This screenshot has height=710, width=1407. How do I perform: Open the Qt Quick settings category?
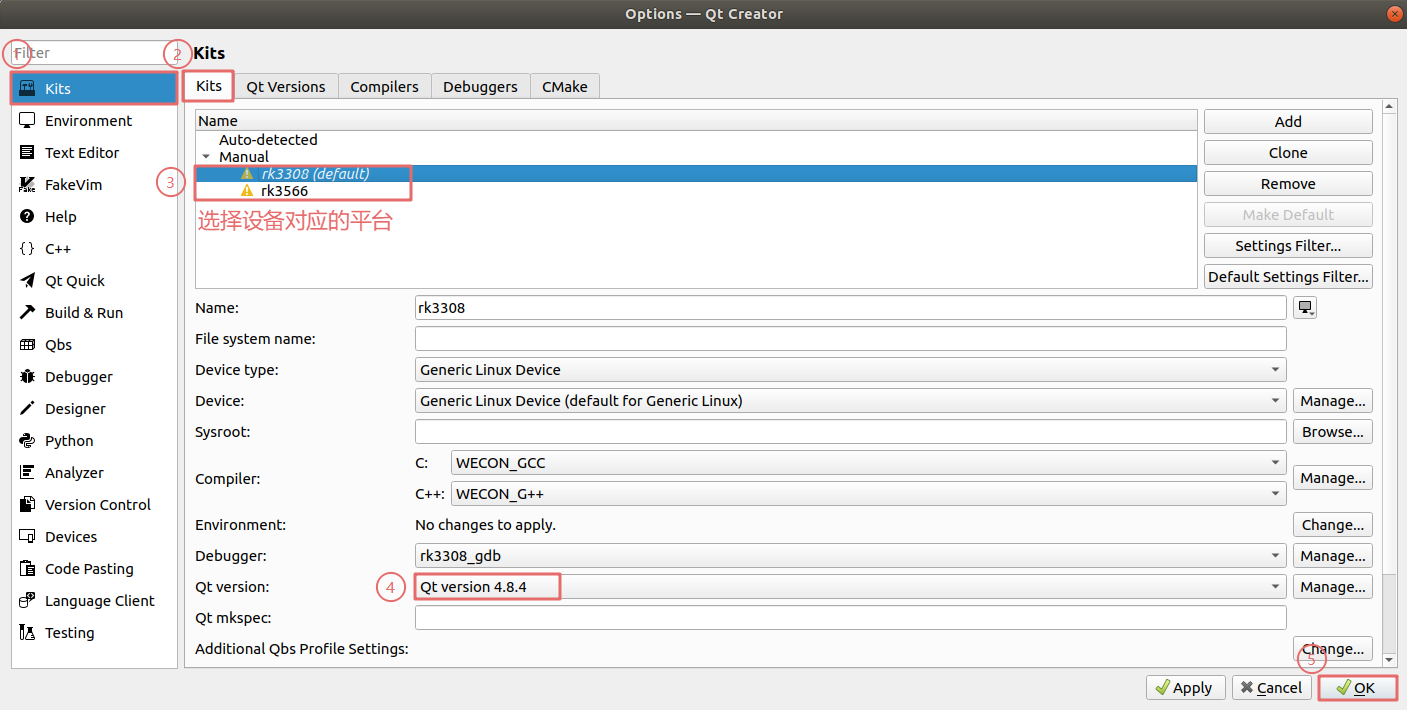point(74,281)
